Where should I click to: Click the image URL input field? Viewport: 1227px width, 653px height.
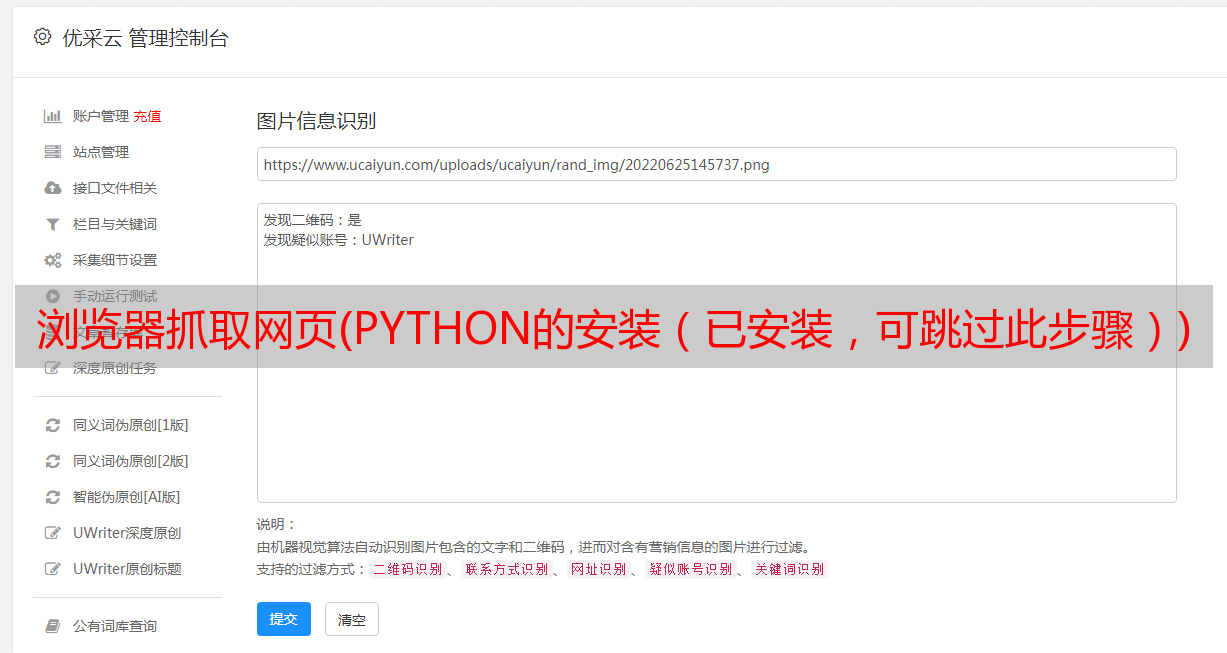point(716,164)
